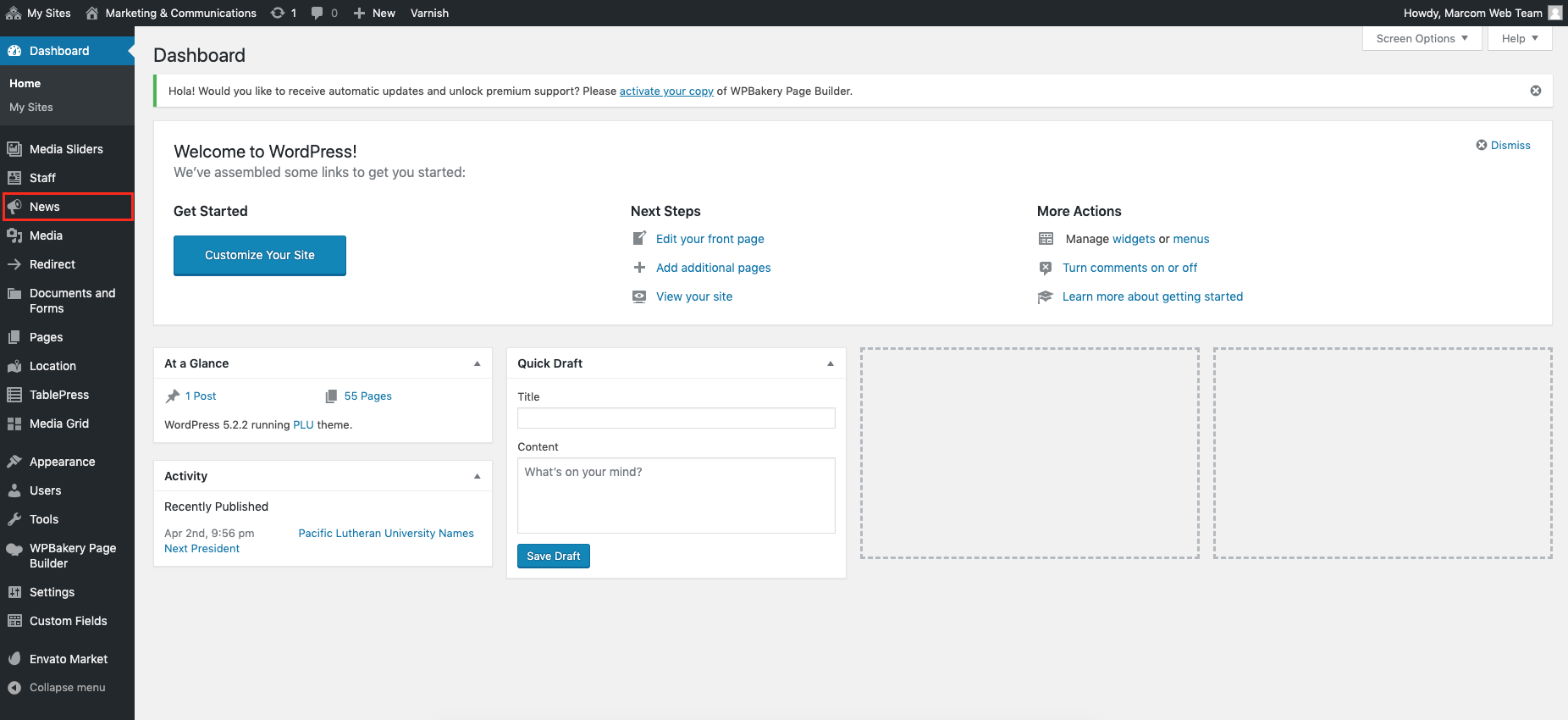Open the New content menu
Screen dimensions: 1568x720
374,13
